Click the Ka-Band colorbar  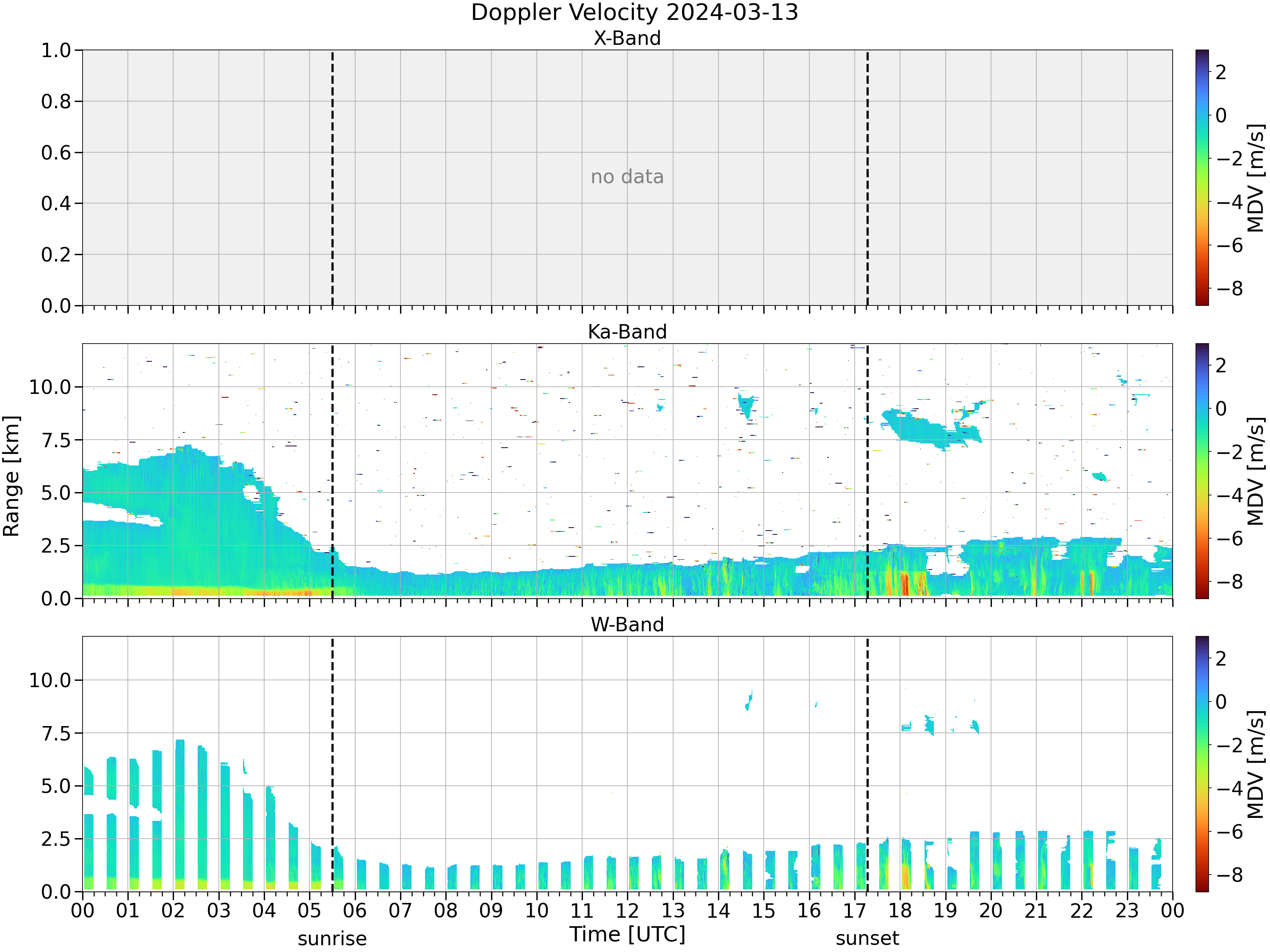tap(1202, 471)
